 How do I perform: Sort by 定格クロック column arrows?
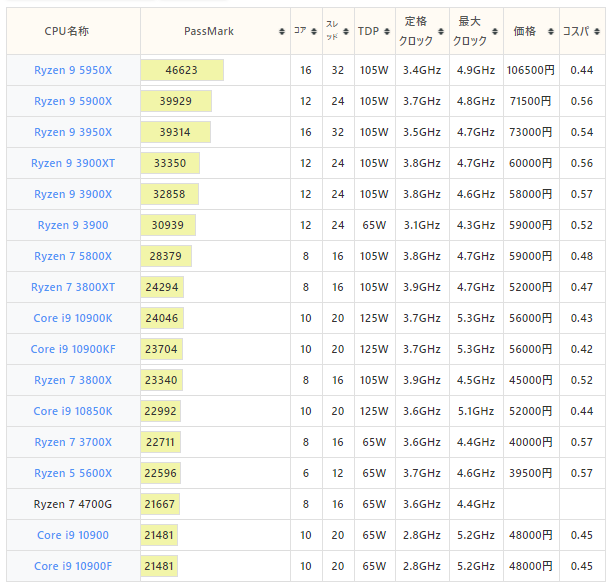[x=441, y=31]
